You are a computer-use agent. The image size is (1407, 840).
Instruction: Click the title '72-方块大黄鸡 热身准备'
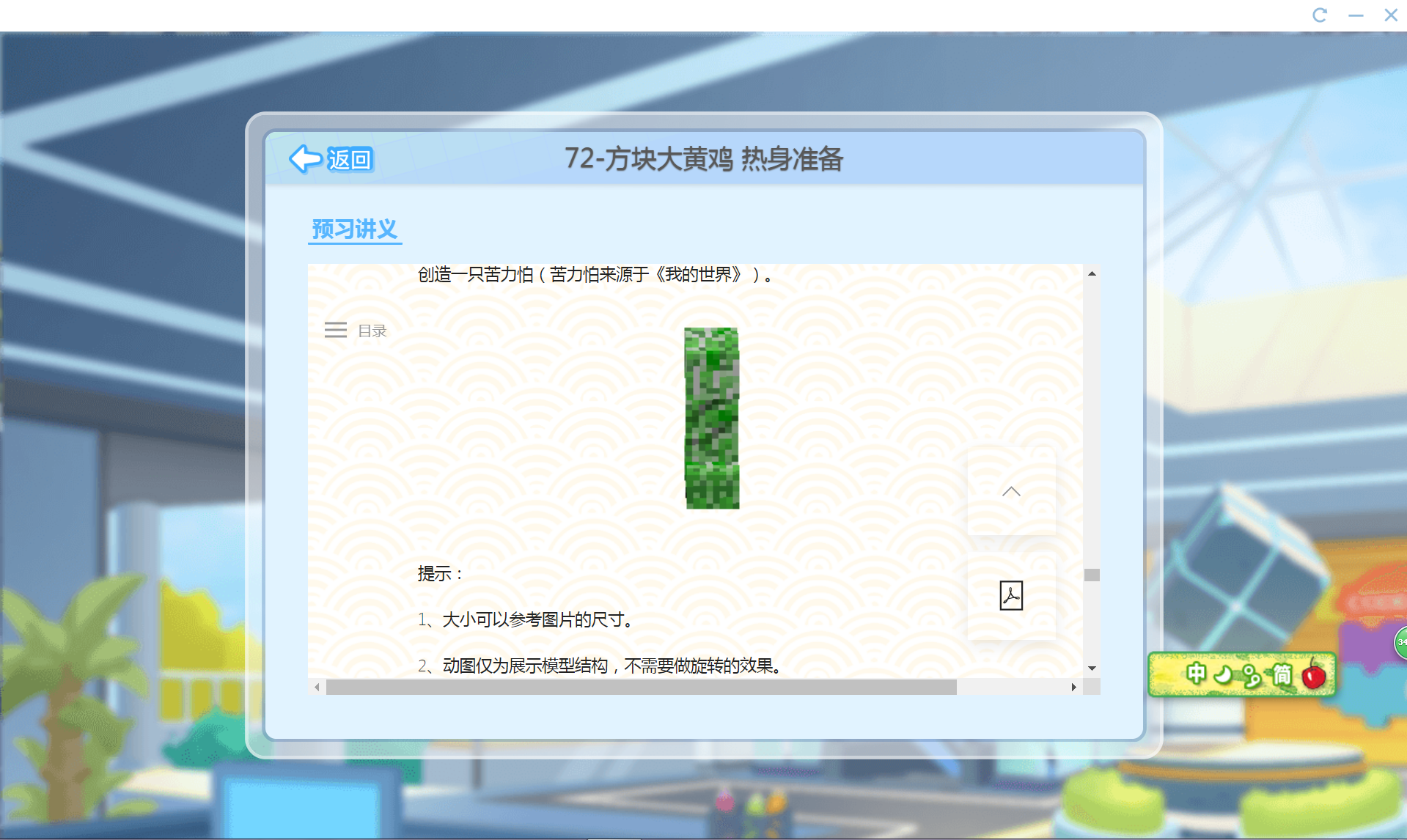[704, 158]
